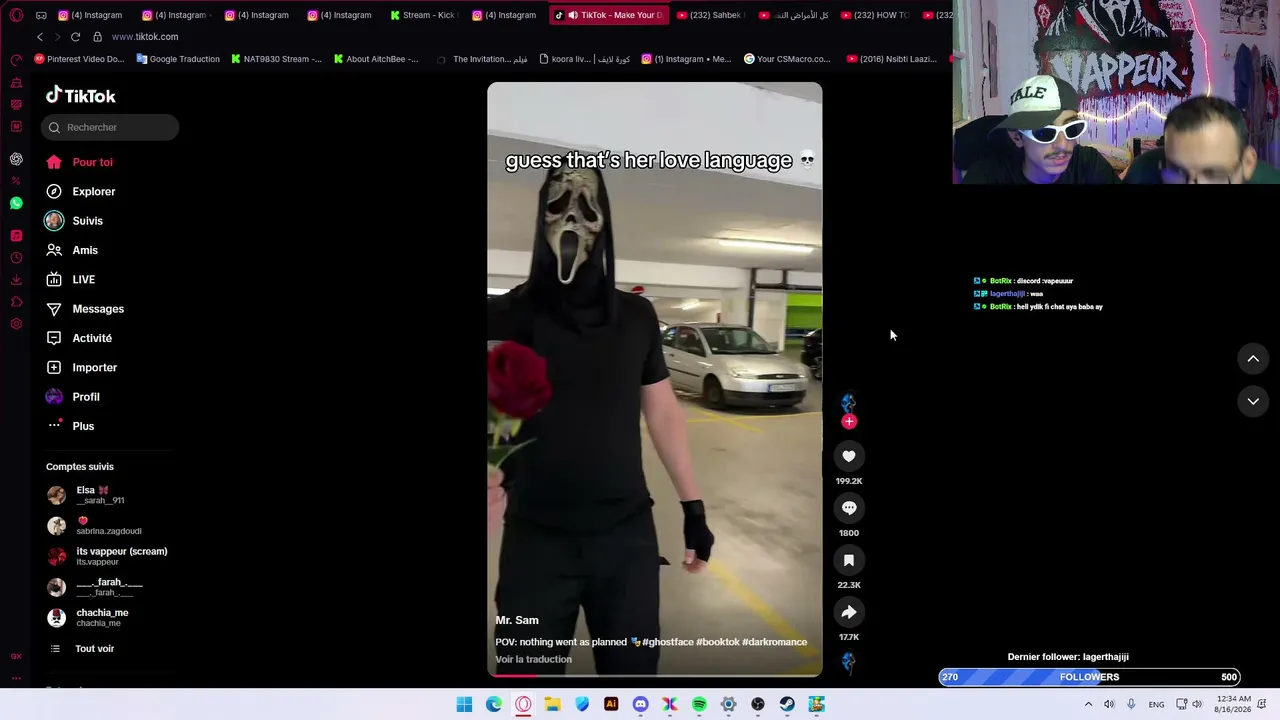This screenshot has height=720, width=1280.
Task: Switch to the (232) HOW TO YouTube tab
Action: click(x=875, y=15)
